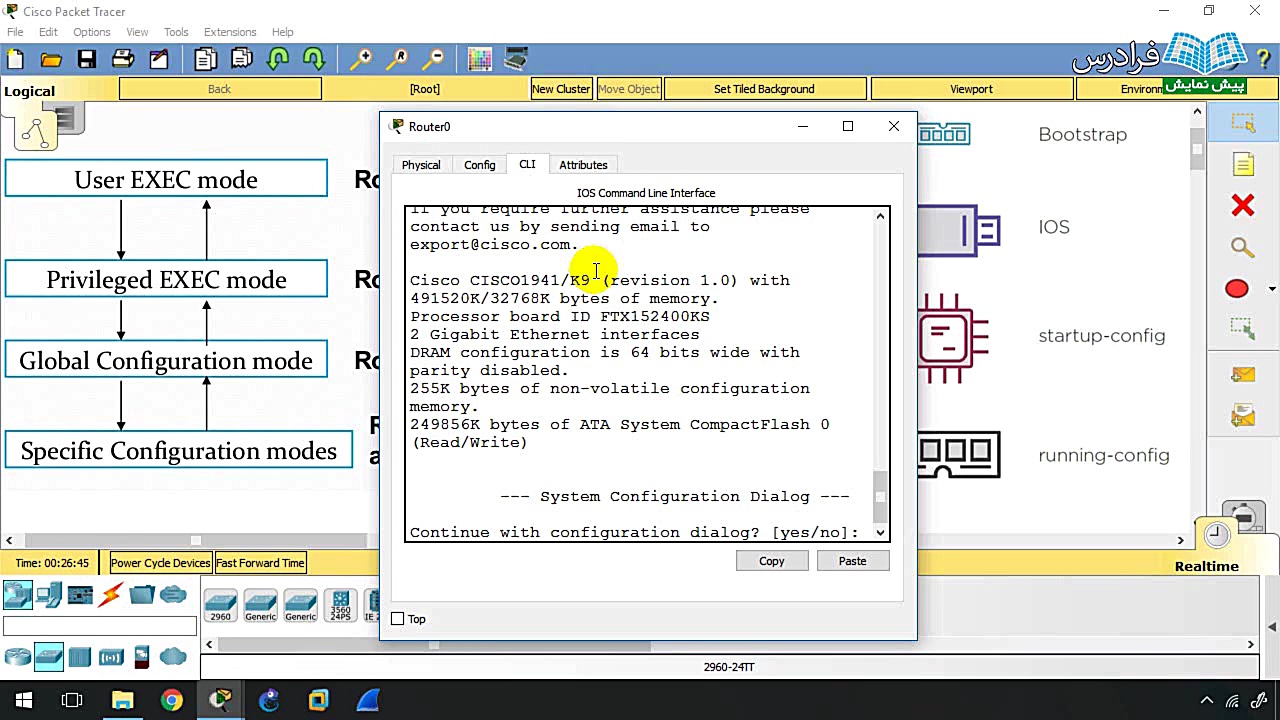This screenshot has width=1280, height=720.
Task: Reset the workspace zoom
Action: point(397,60)
